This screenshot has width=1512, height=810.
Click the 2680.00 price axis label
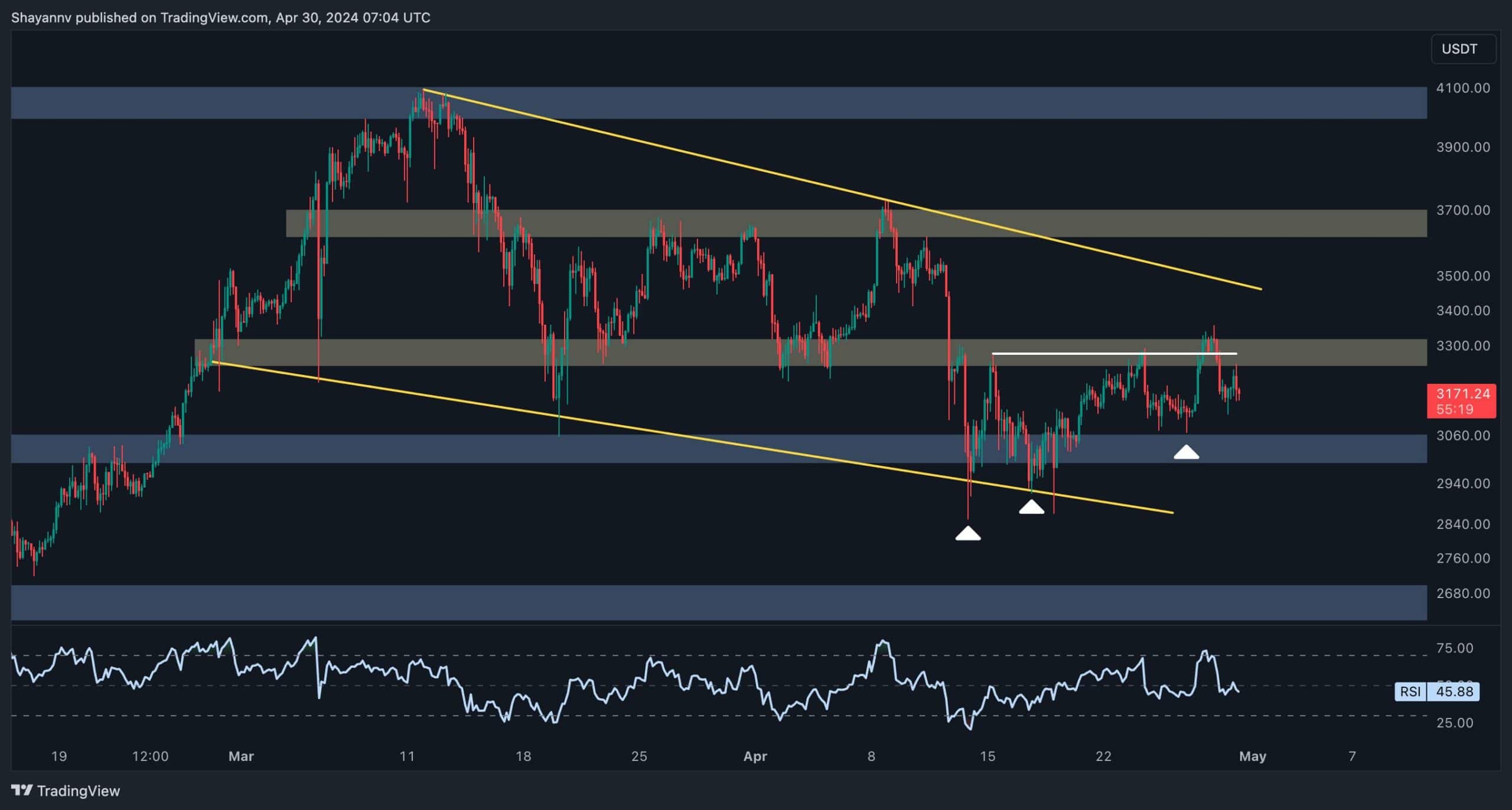coord(1462,593)
